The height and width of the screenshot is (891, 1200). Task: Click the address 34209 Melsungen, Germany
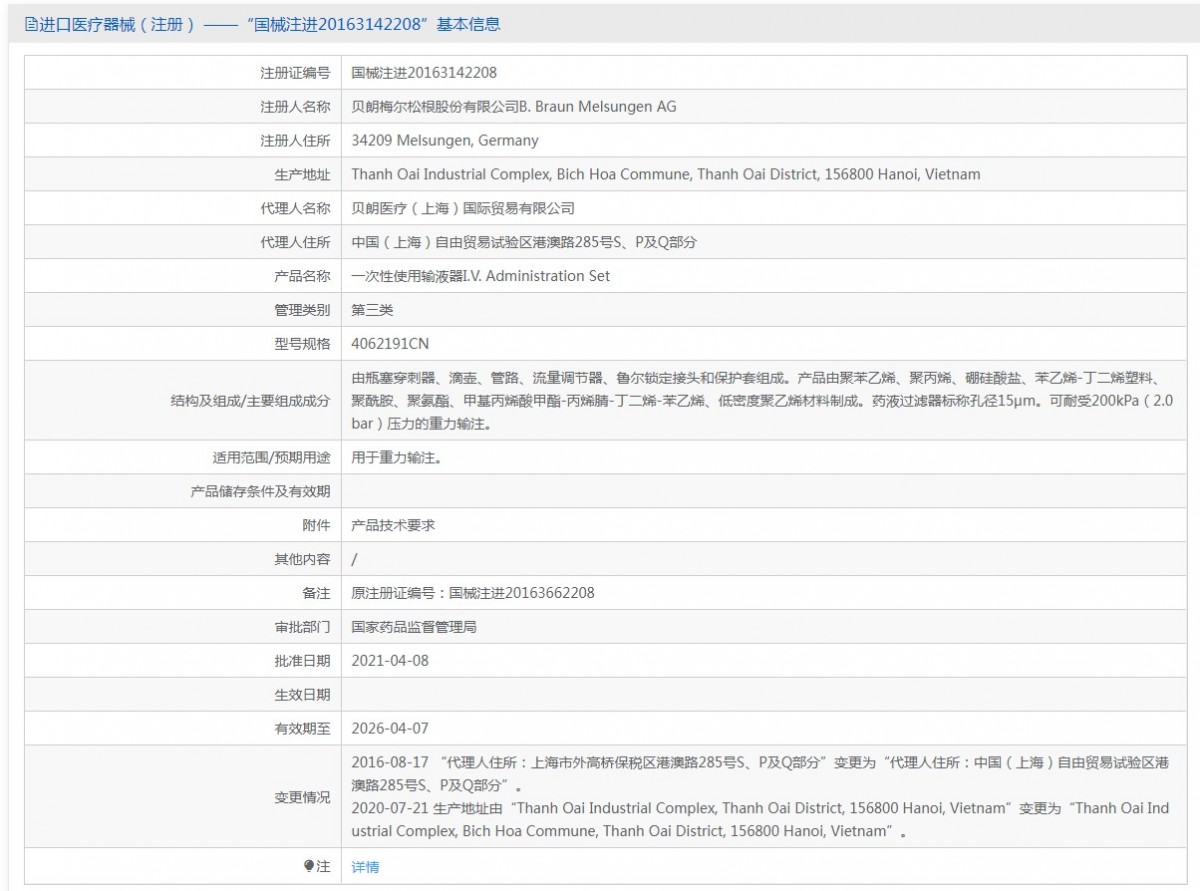click(x=444, y=141)
